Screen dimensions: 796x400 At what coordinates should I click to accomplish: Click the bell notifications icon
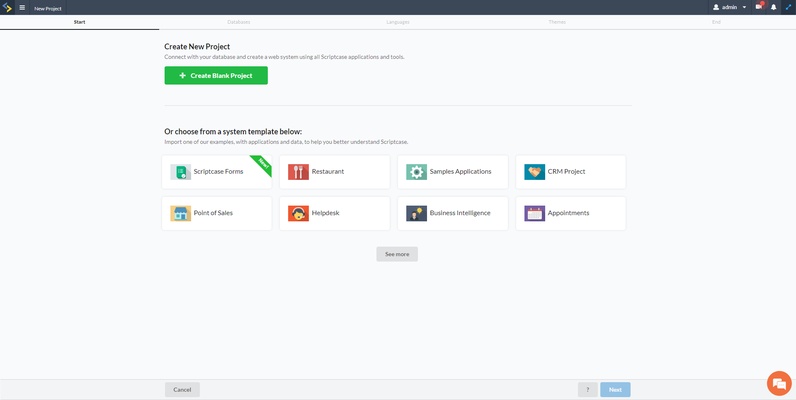774,7
